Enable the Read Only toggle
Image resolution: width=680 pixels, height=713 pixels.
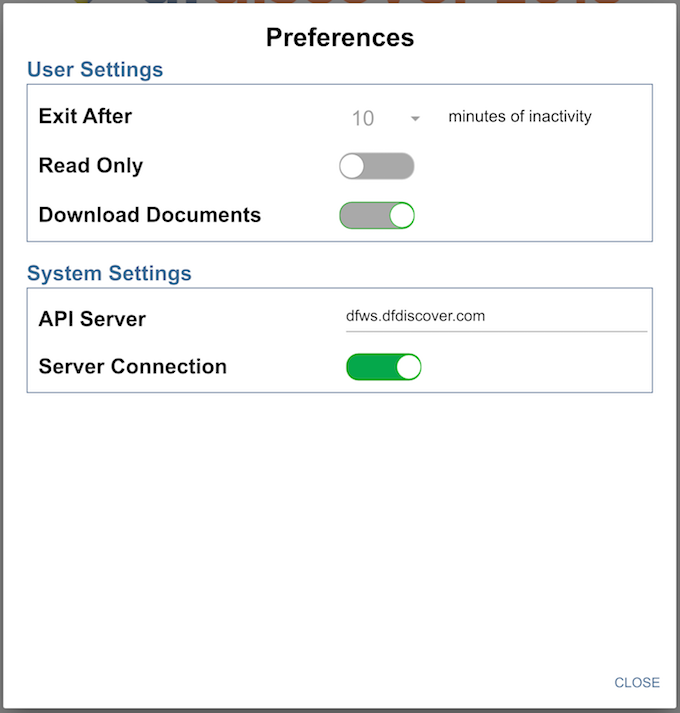point(377,166)
